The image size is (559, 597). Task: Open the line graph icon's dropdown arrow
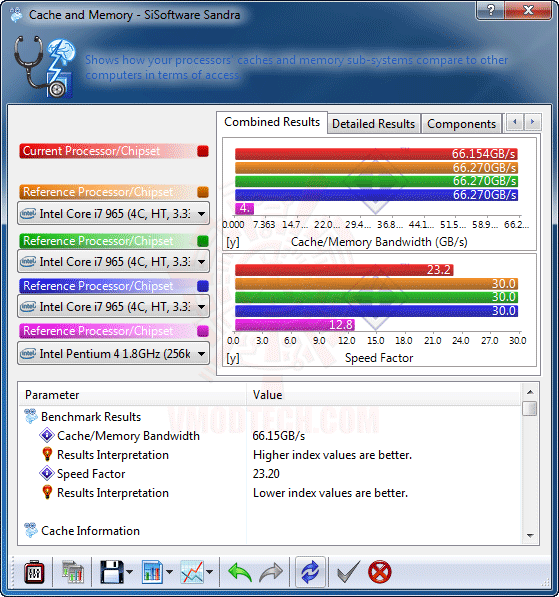tap(209, 571)
